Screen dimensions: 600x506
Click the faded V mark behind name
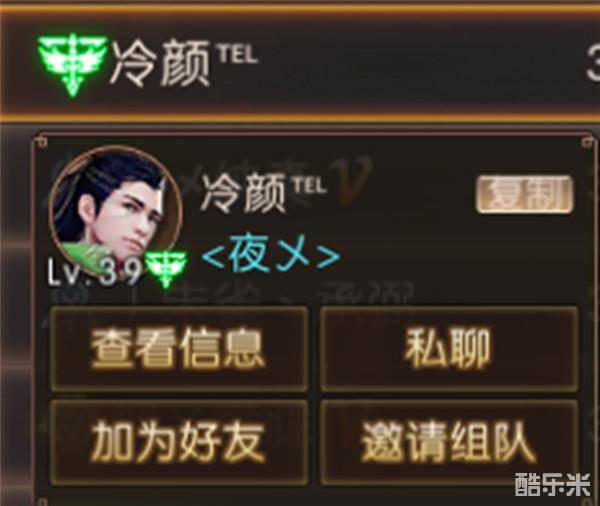pyautogui.click(x=351, y=181)
